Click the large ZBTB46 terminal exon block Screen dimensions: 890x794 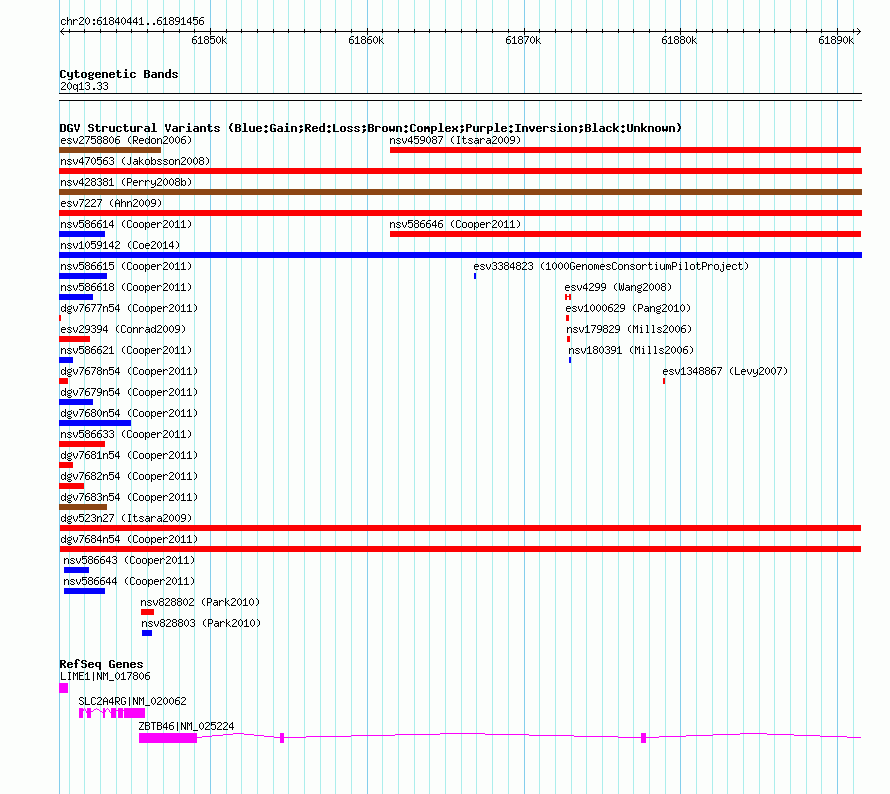point(168,738)
